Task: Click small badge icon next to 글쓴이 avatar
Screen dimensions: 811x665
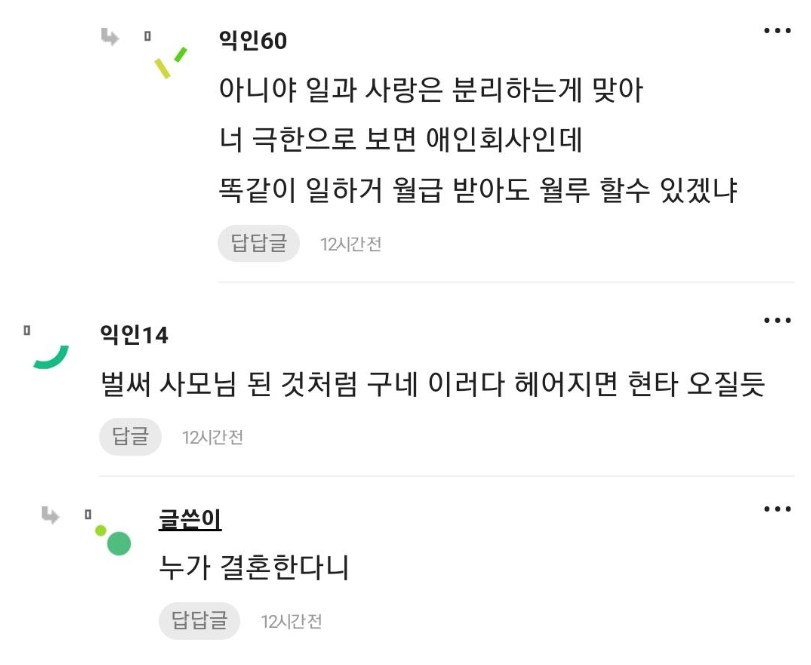Action: point(88,515)
